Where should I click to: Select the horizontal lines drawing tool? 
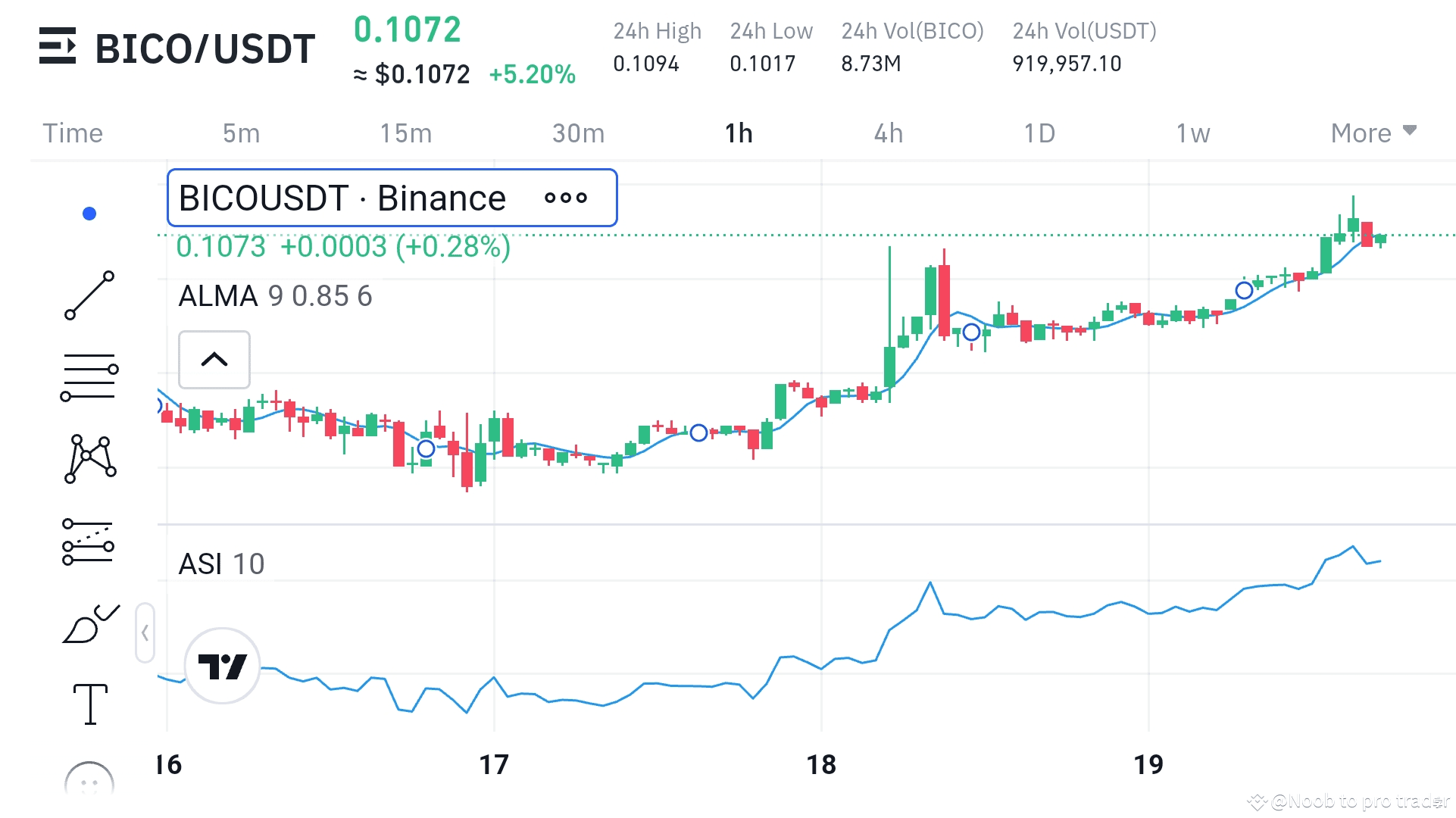tap(89, 377)
